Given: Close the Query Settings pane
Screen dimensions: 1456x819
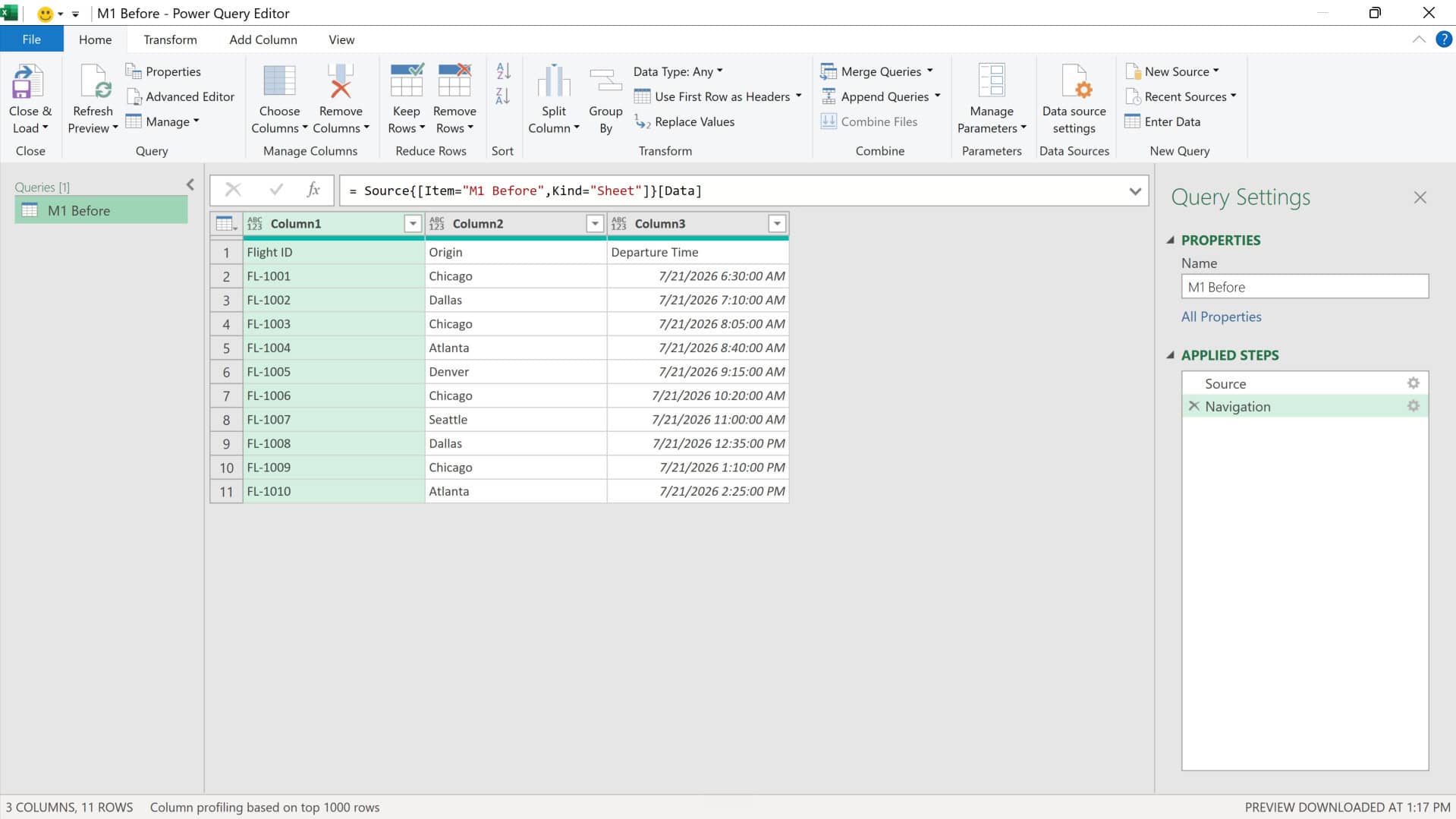Looking at the screenshot, I should tap(1420, 197).
